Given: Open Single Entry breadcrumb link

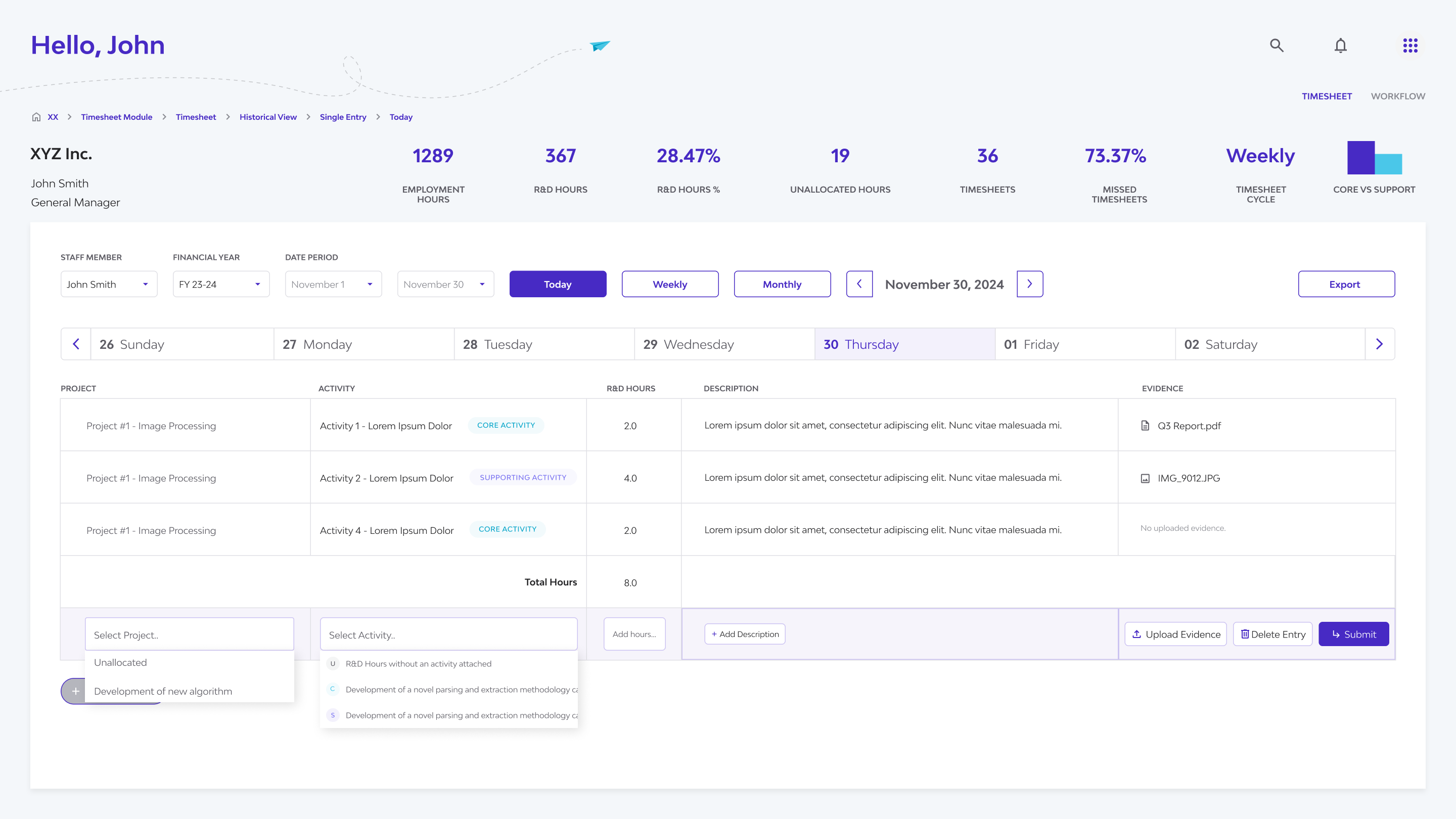Looking at the screenshot, I should [x=343, y=117].
